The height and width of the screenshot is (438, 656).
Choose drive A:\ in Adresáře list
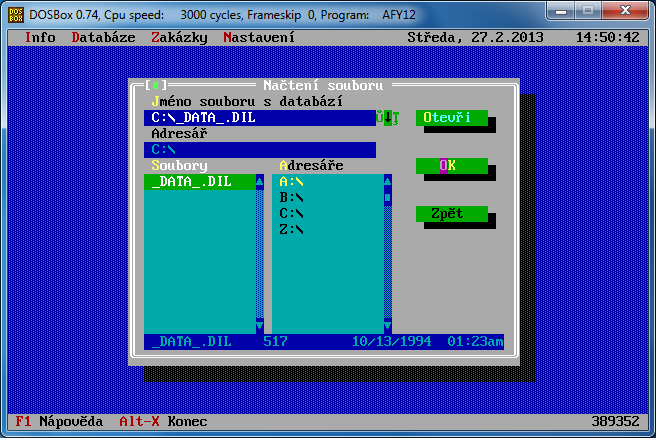tap(292, 182)
